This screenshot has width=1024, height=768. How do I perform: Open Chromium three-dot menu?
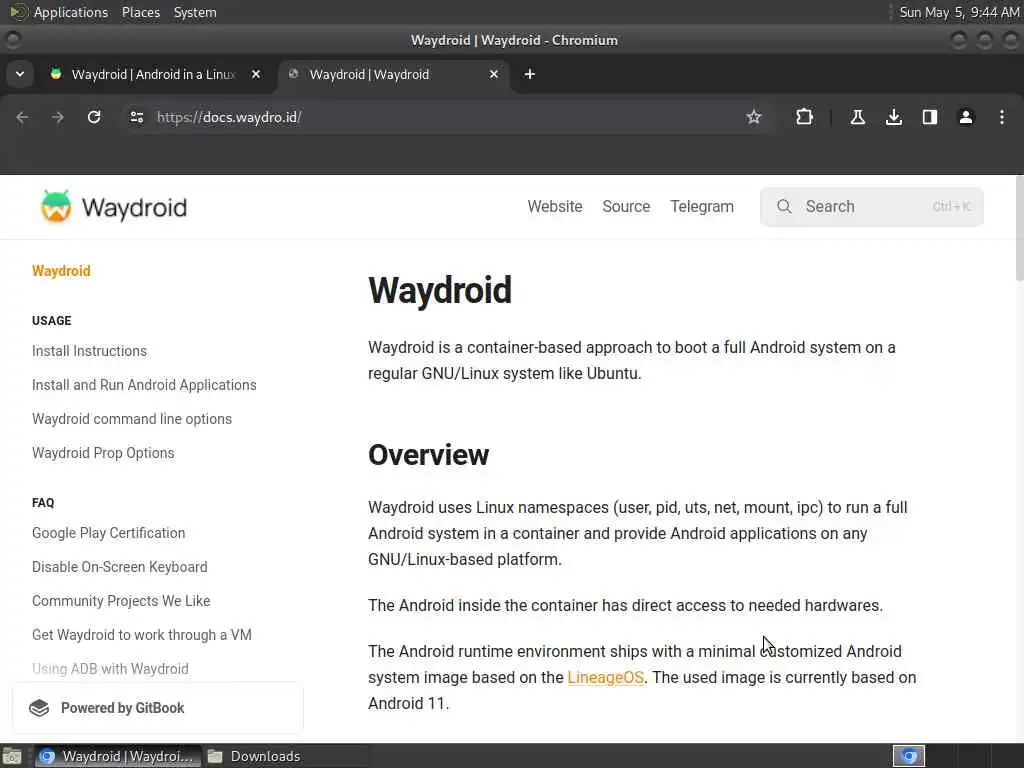[x=1002, y=118]
